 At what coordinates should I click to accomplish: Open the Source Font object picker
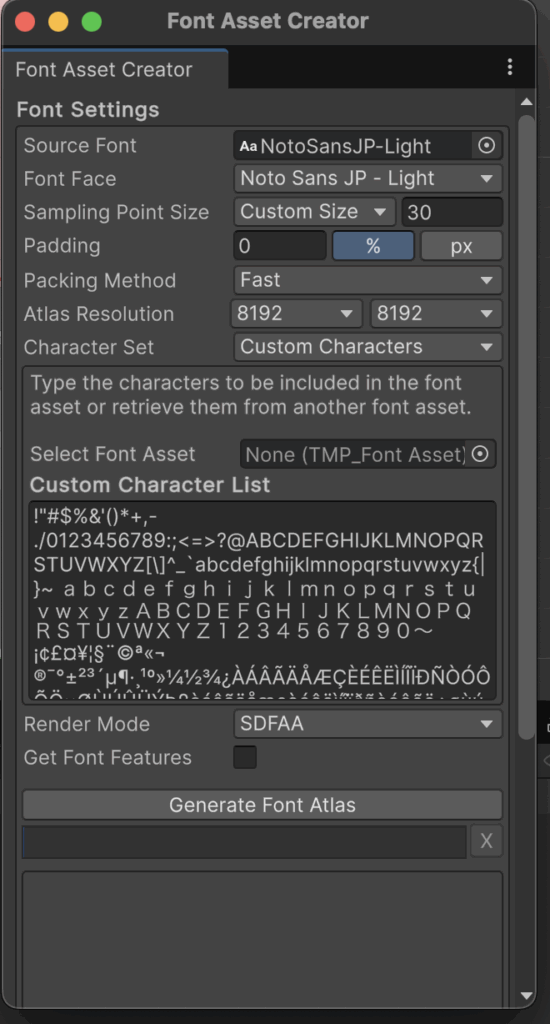tap(487, 146)
